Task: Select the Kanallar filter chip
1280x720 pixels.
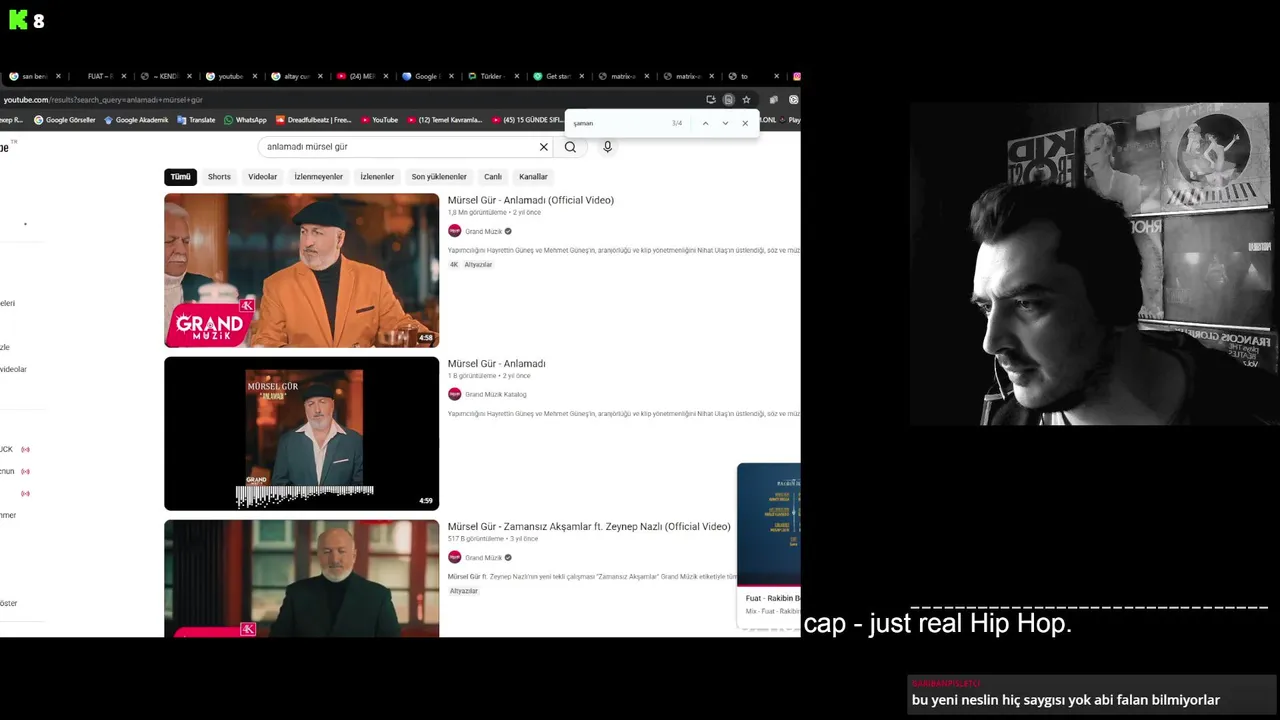Action: click(533, 177)
